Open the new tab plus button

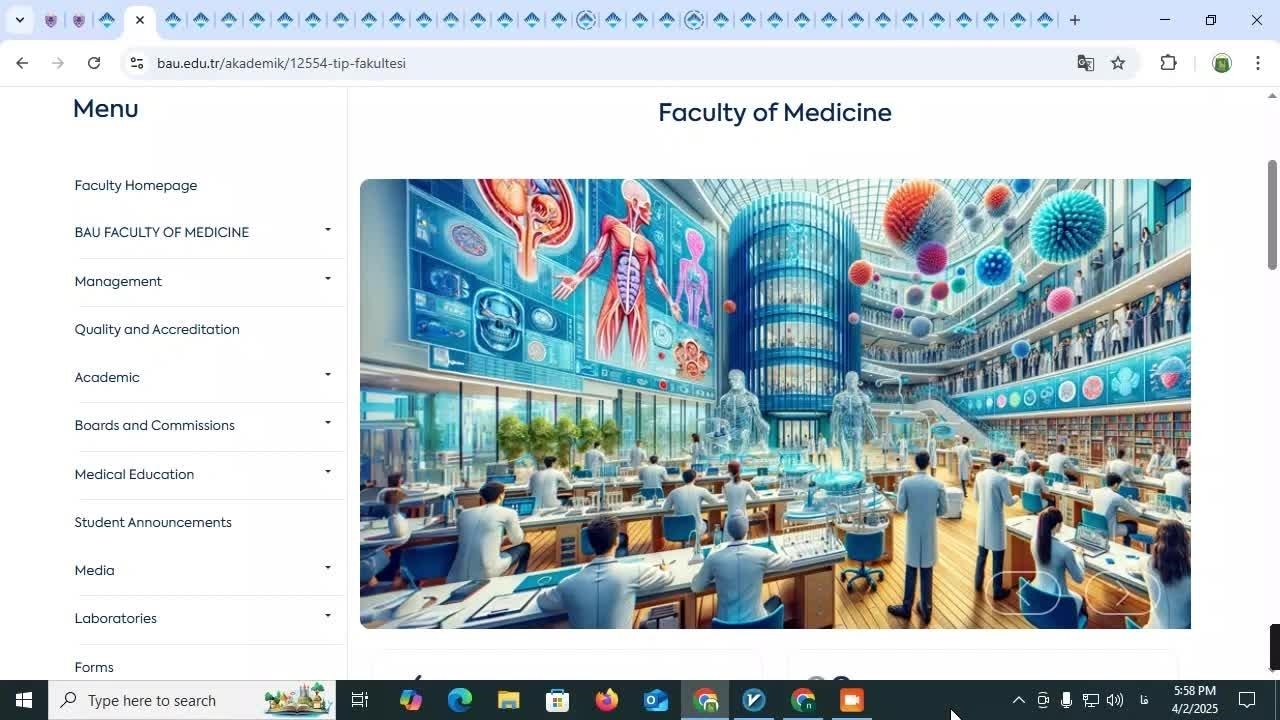[x=1074, y=20]
